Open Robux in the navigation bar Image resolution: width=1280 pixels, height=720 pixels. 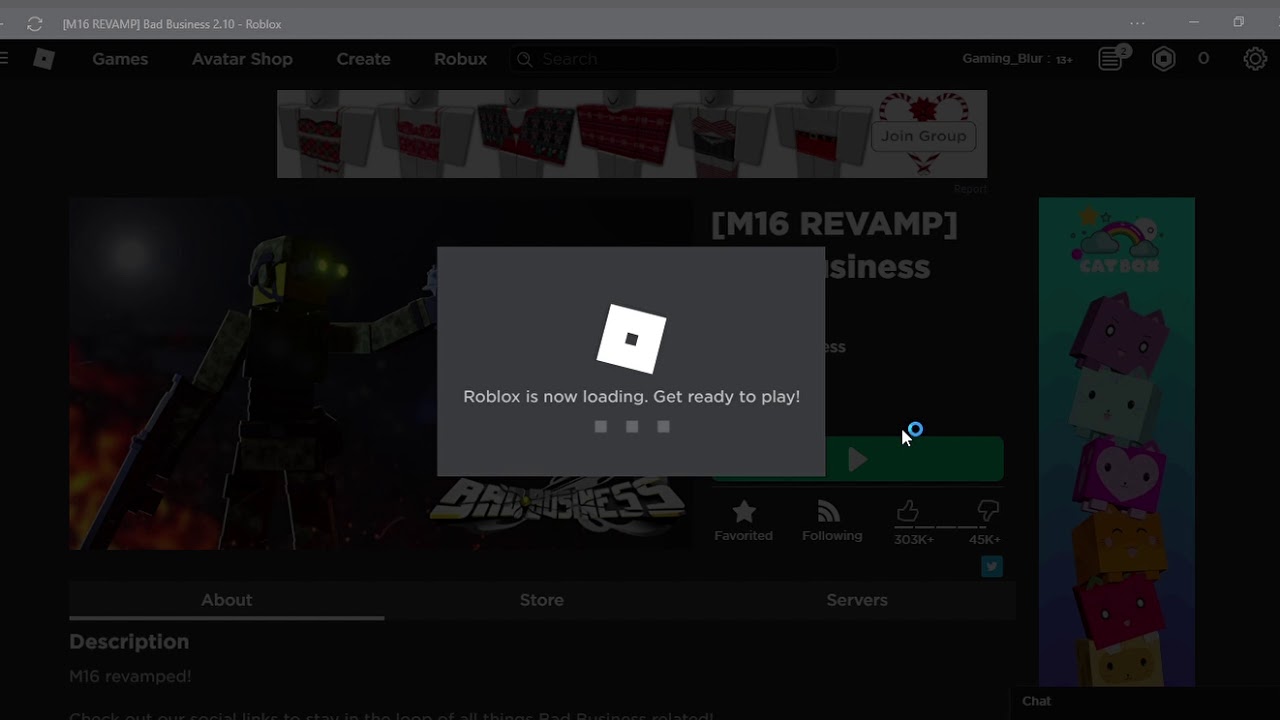[x=460, y=59]
